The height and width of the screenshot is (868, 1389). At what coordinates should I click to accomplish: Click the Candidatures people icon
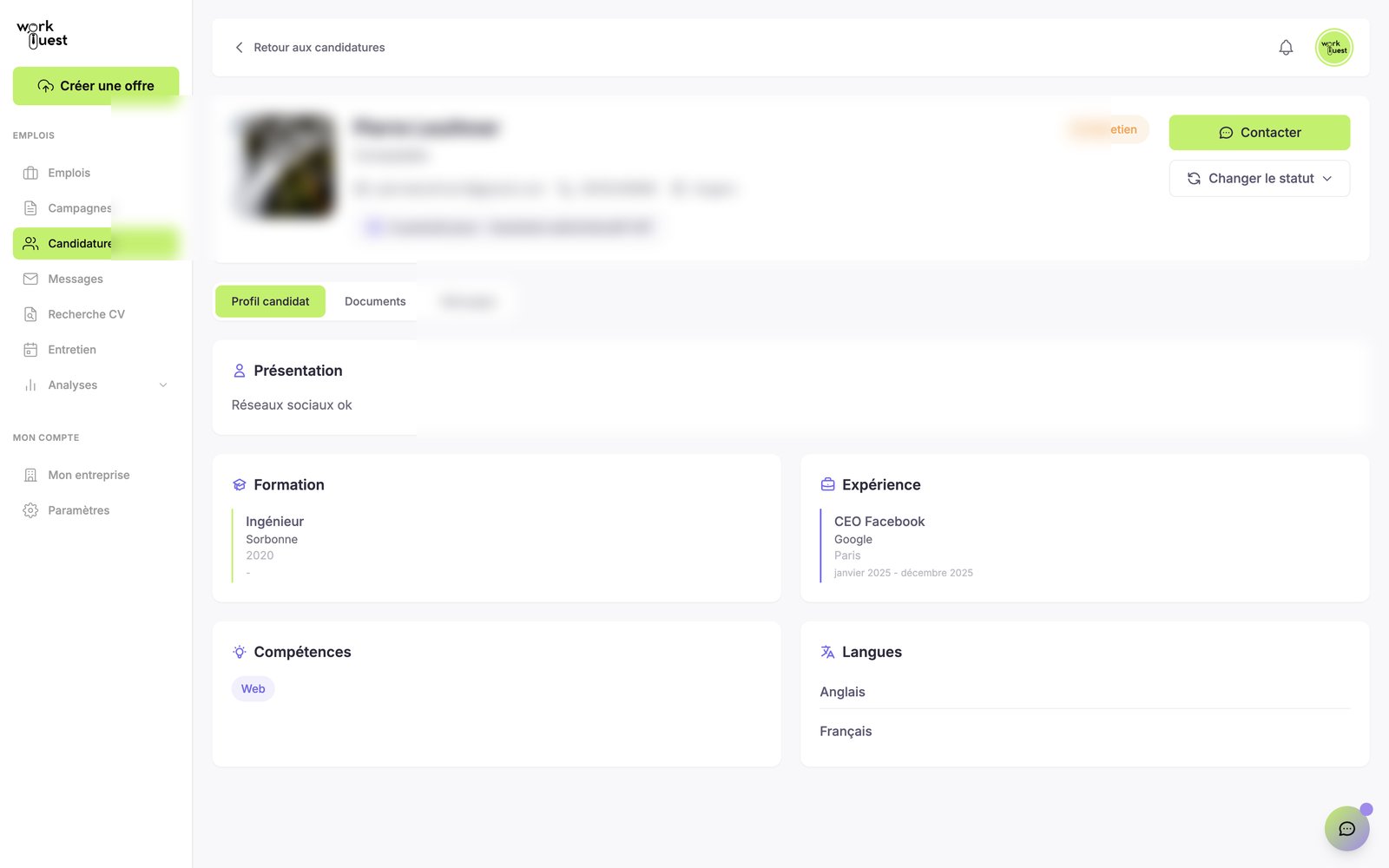tap(30, 244)
